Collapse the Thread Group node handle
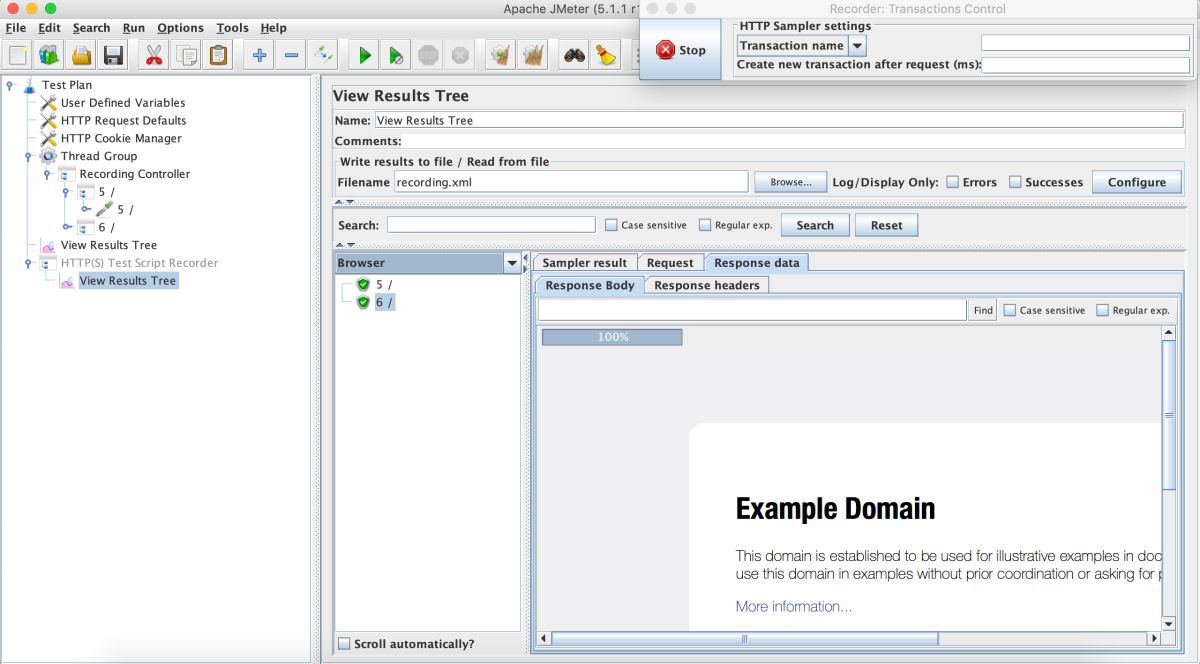This screenshot has width=1200, height=664. pos(29,156)
